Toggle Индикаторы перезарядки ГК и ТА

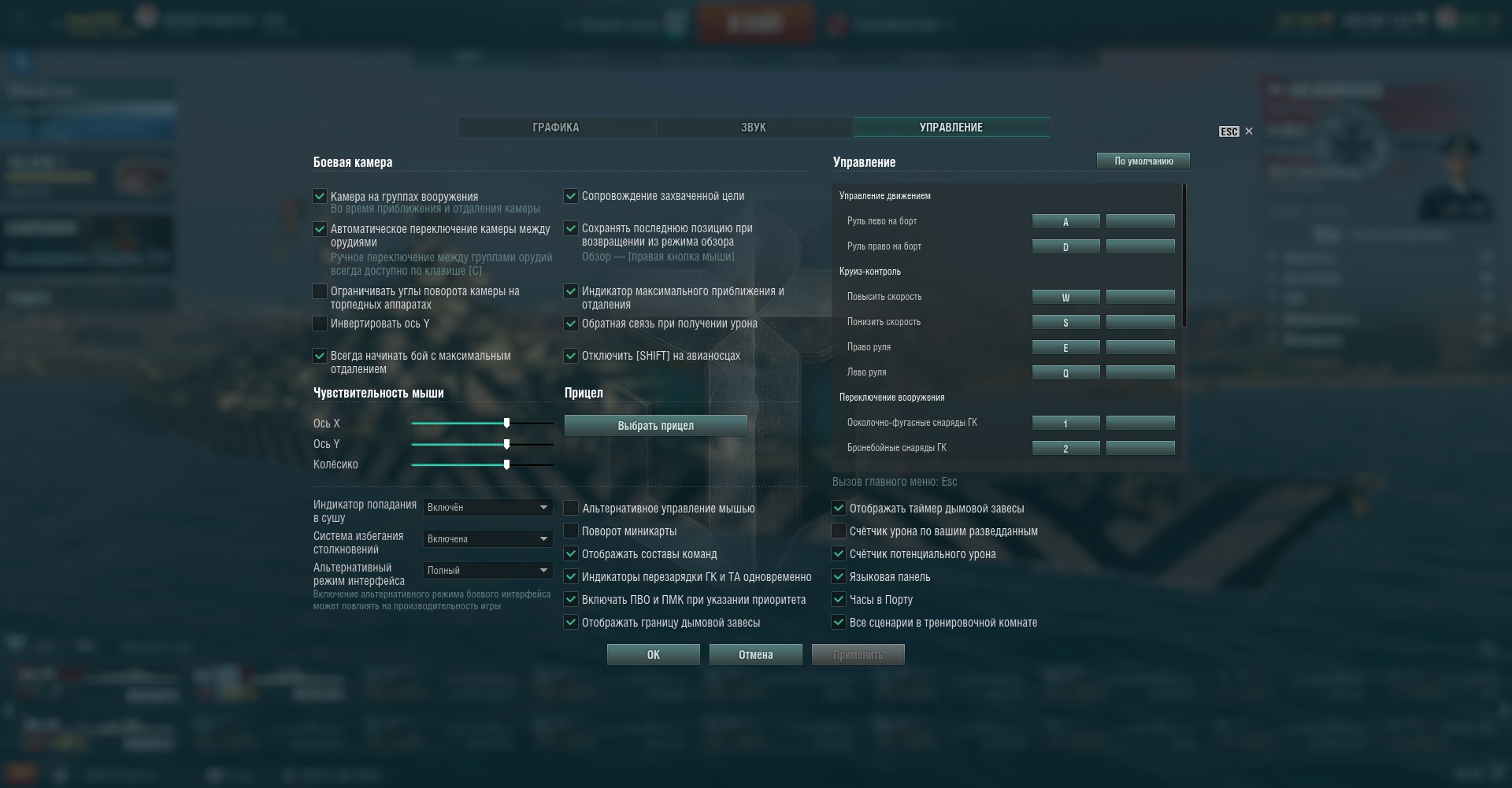(571, 577)
